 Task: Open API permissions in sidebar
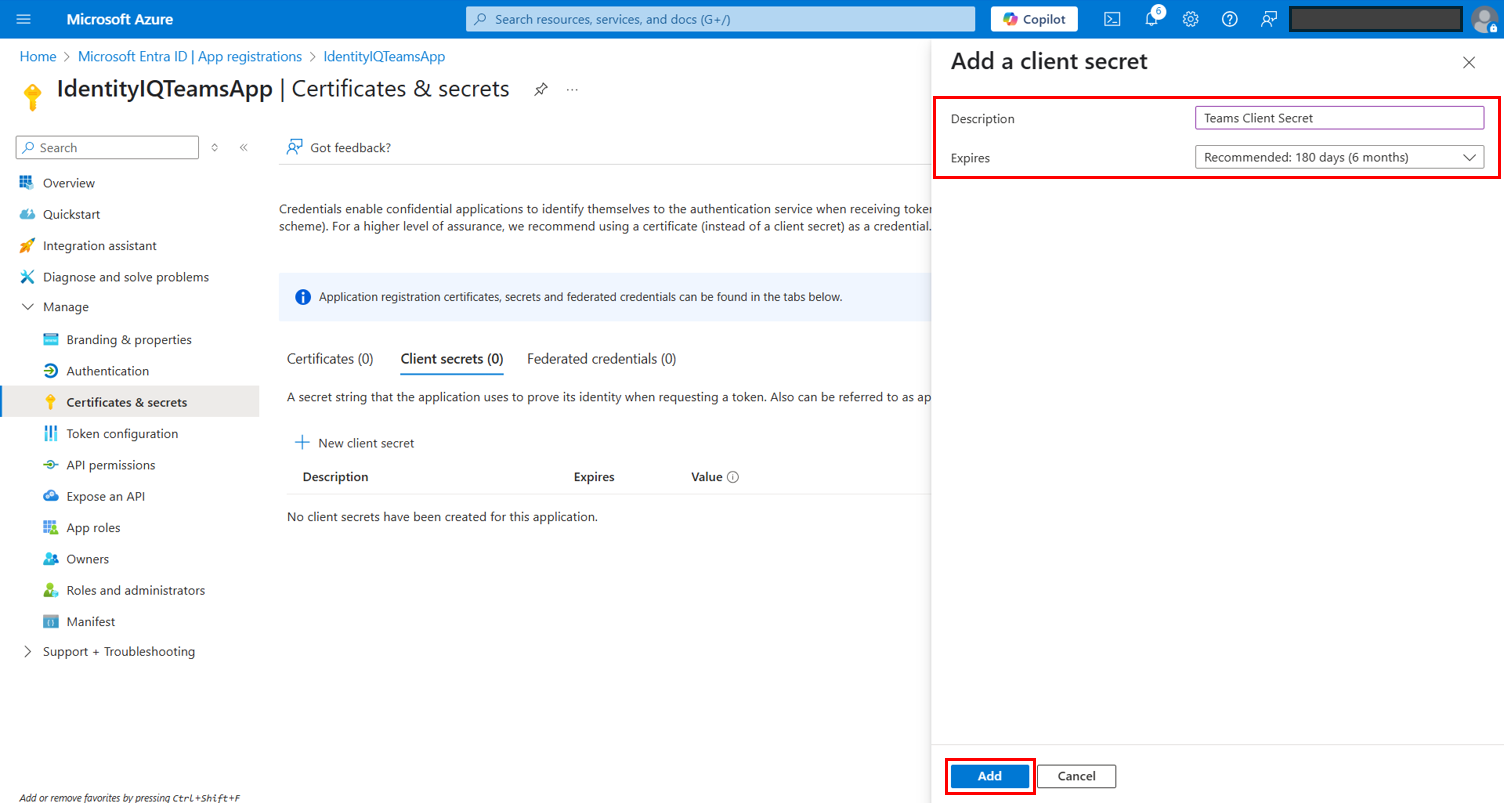pyautogui.click(x=110, y=465)
